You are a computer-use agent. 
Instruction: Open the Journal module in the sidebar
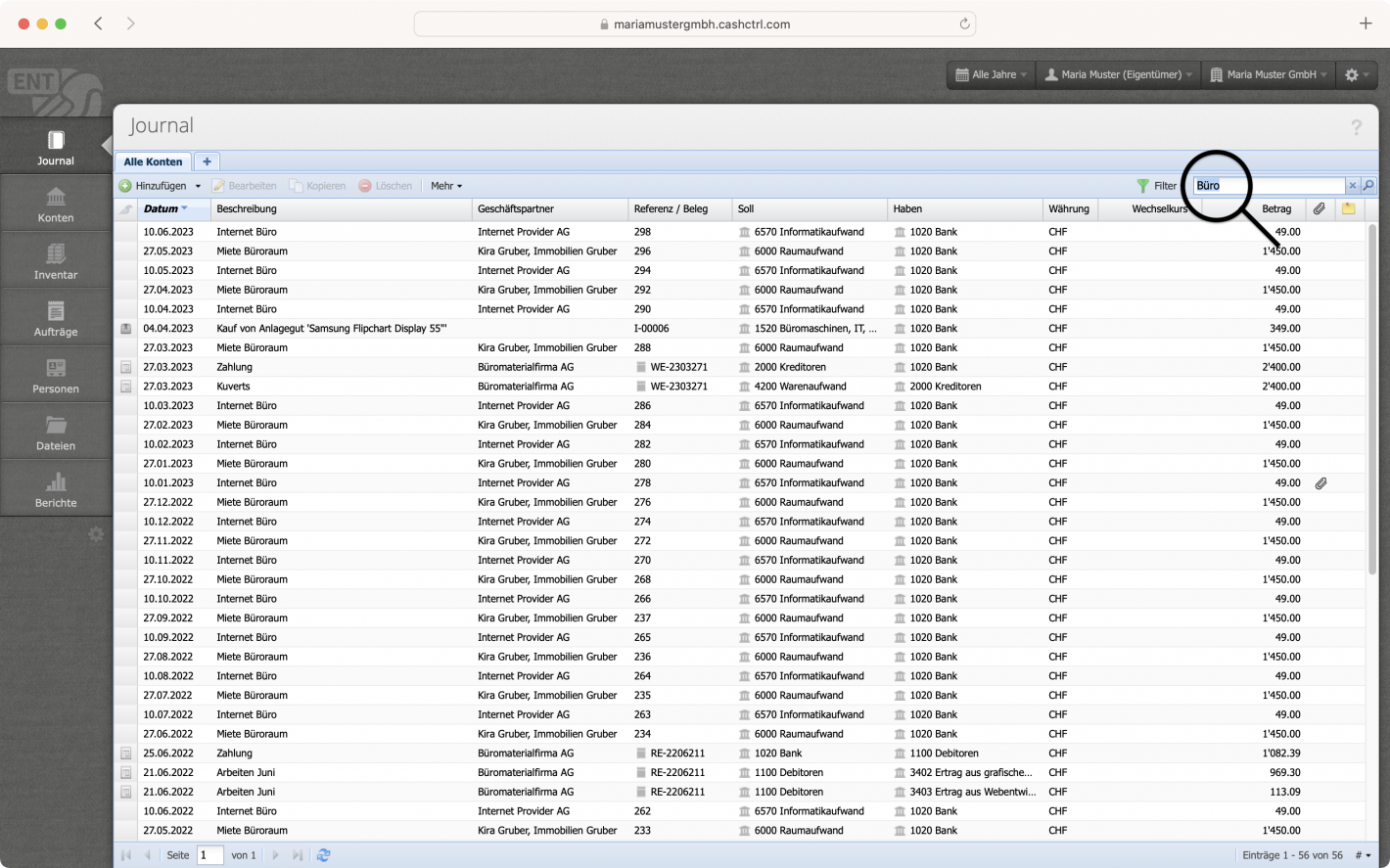55,146
